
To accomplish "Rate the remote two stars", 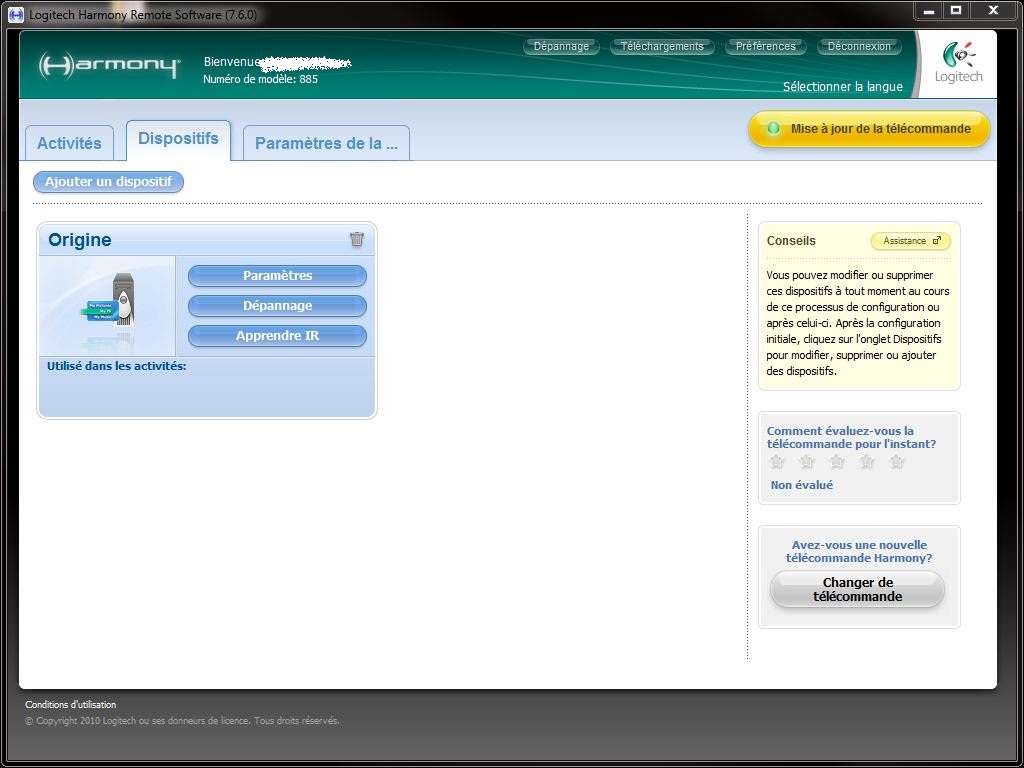I will pyautogui.click(x=807, y=462).
